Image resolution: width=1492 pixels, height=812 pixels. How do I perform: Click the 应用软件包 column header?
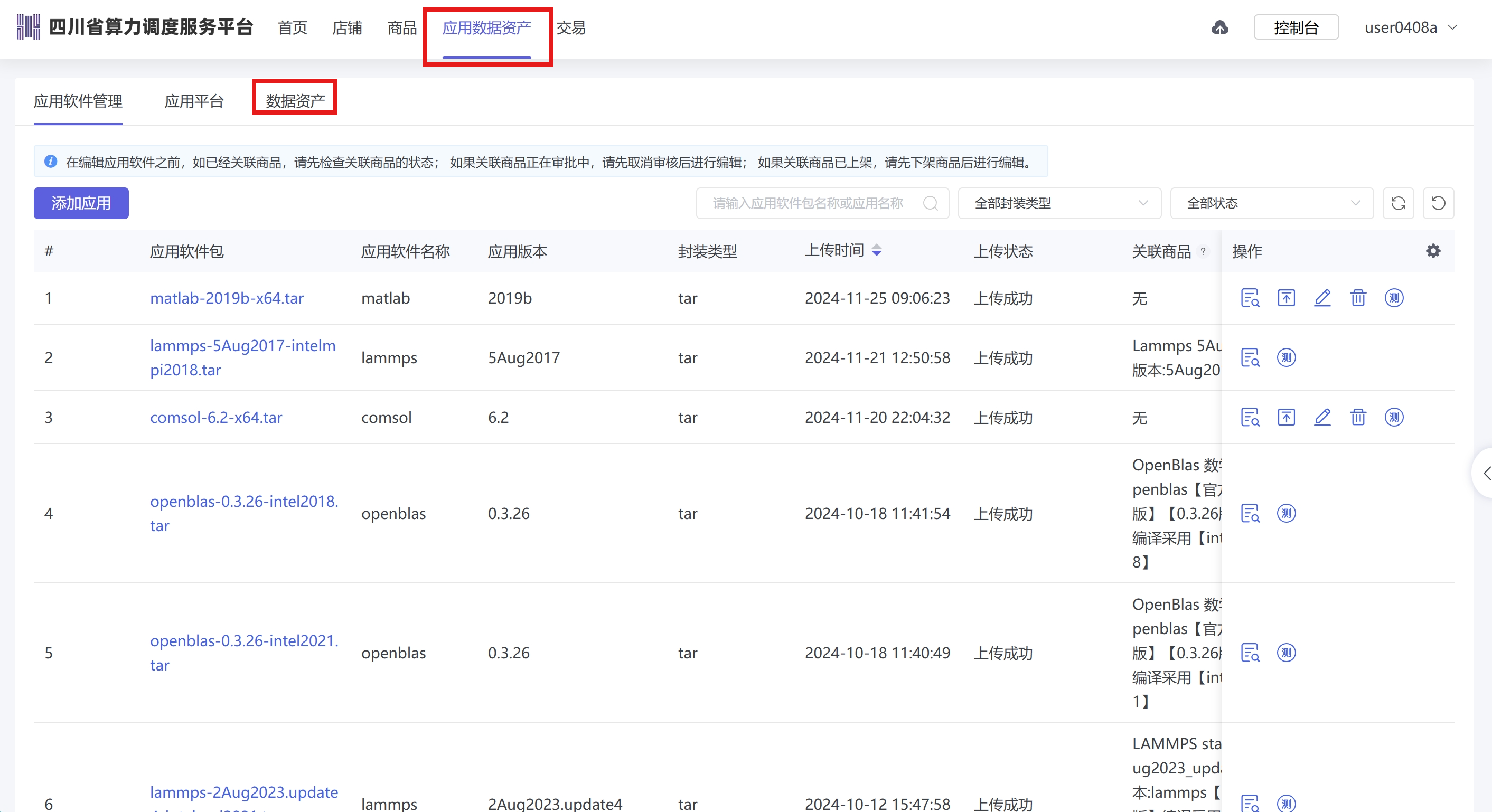(x=186, y=251)
